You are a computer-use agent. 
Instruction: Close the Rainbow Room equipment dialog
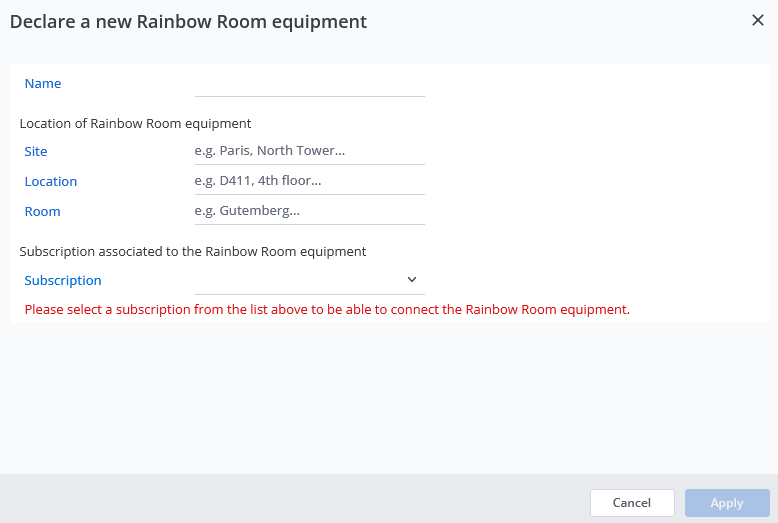click(x=757, y=20)
